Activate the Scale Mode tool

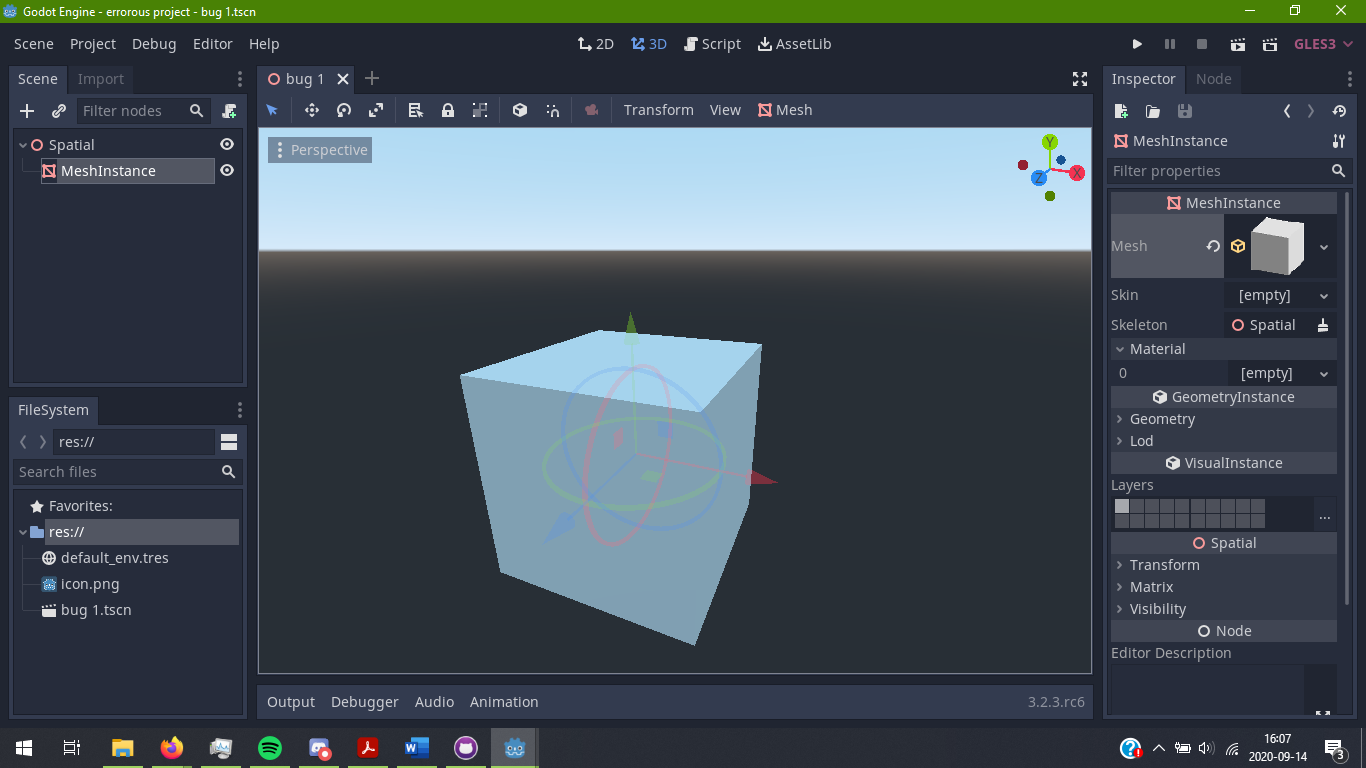tap(376, 110)
